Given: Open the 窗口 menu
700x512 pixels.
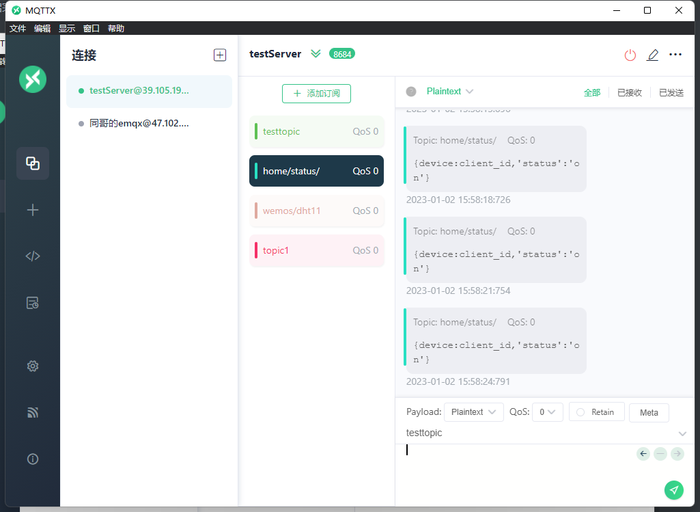Looking at the screenshot, I should point(91,29).
